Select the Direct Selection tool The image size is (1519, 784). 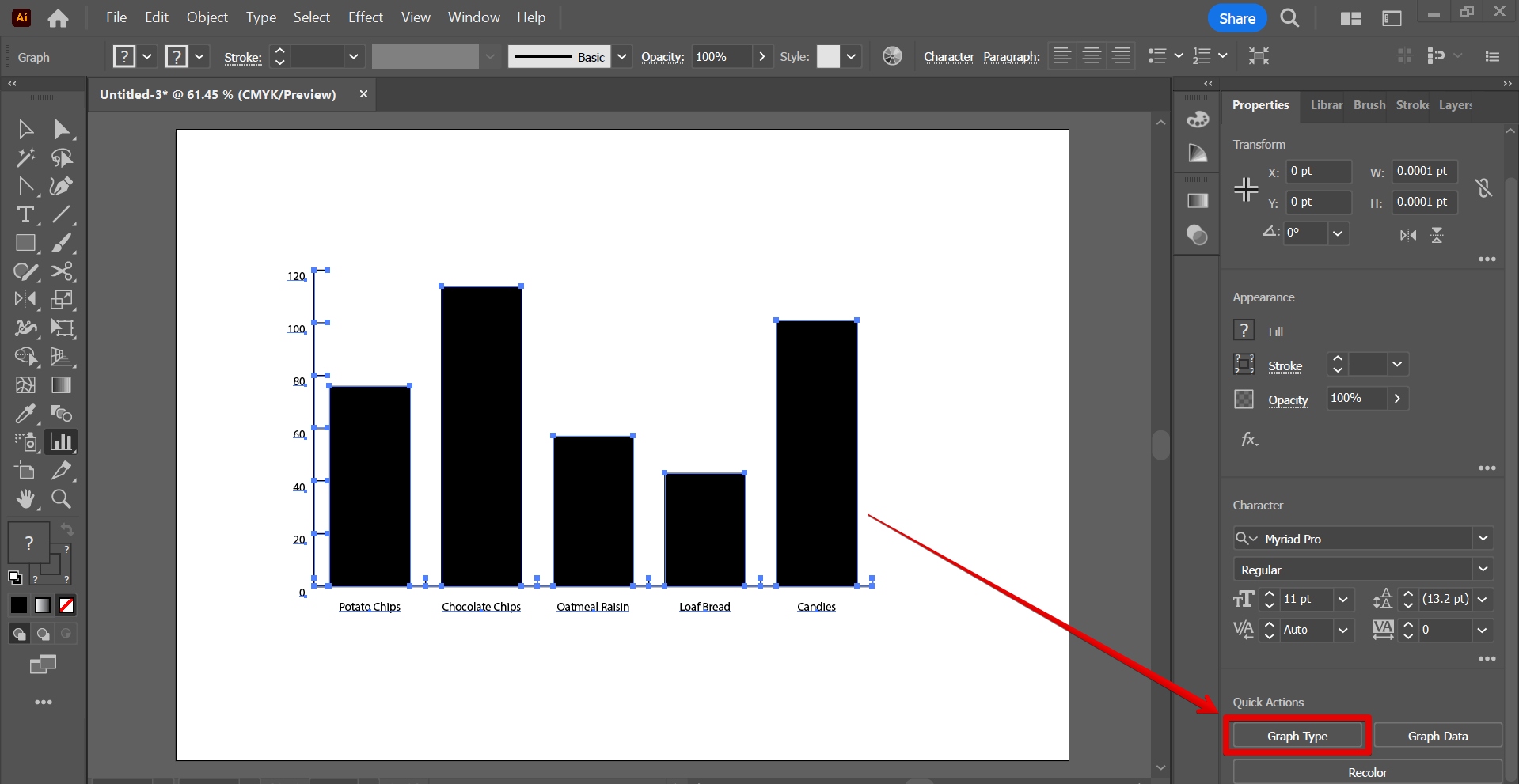(x=61, y=130)
